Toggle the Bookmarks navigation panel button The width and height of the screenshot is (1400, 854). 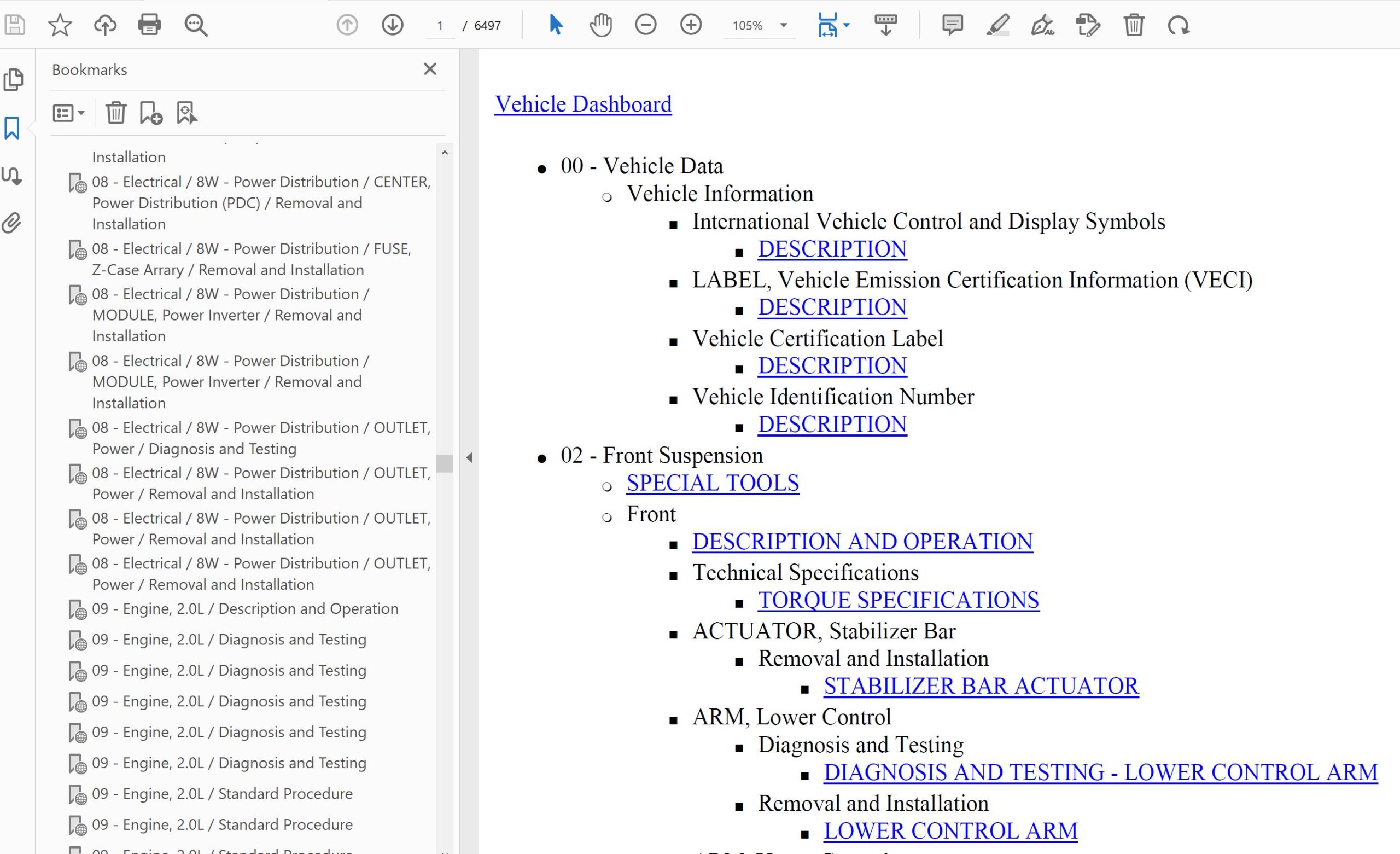13,128
